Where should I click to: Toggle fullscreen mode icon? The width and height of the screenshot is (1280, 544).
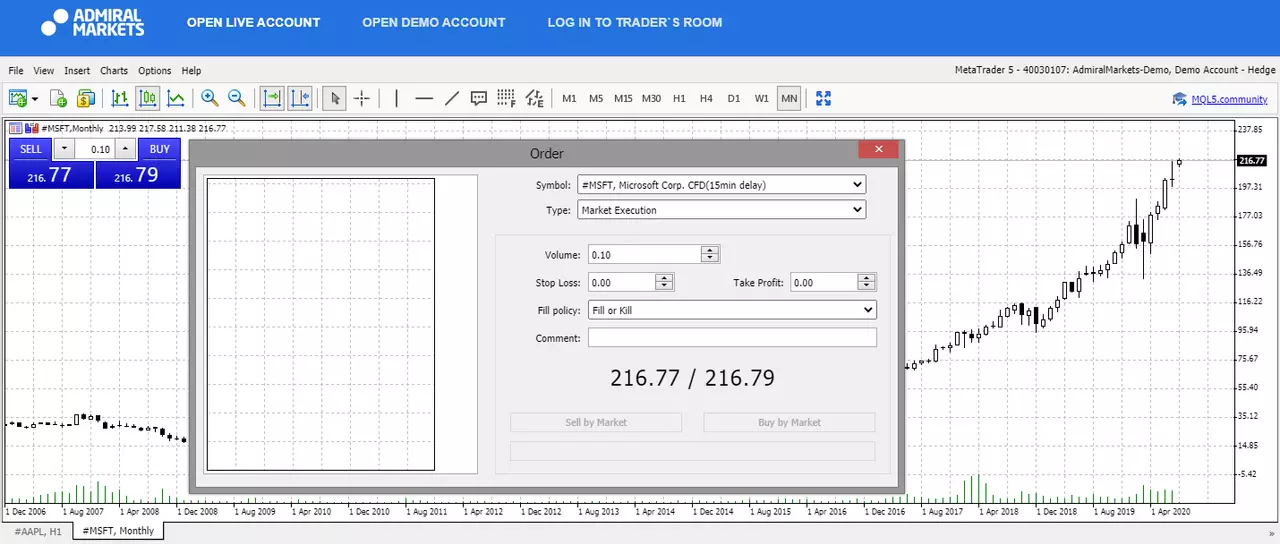pyautogui.click(x=823, y=98)
